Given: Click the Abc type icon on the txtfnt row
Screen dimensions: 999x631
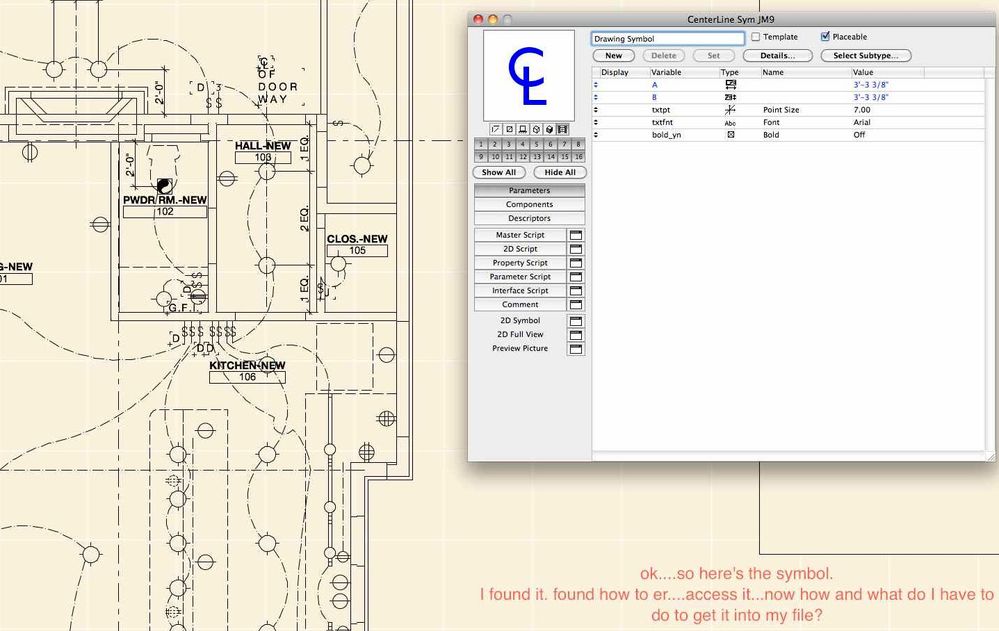Looking at the screenshot, I should click(731, 122).
